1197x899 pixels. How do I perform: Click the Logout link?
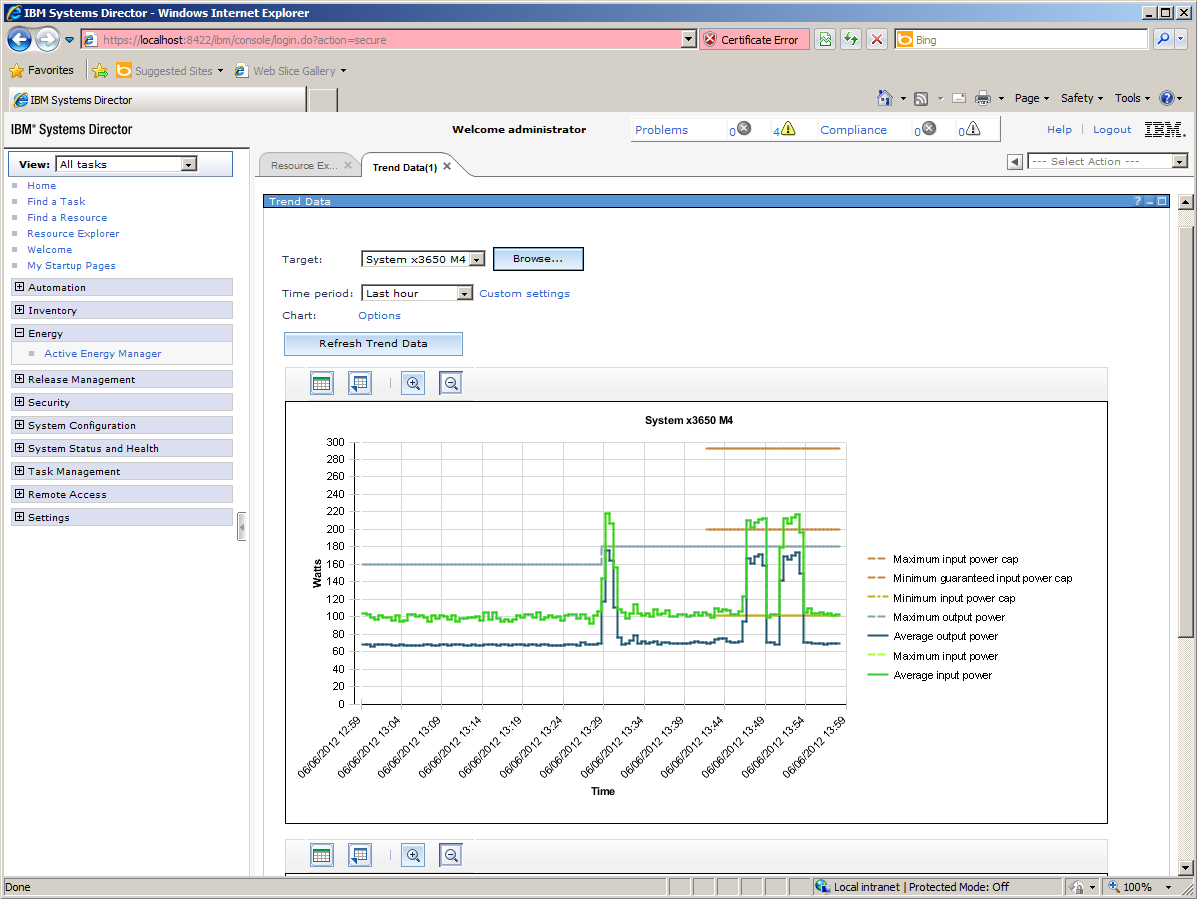pos(1112,130)
